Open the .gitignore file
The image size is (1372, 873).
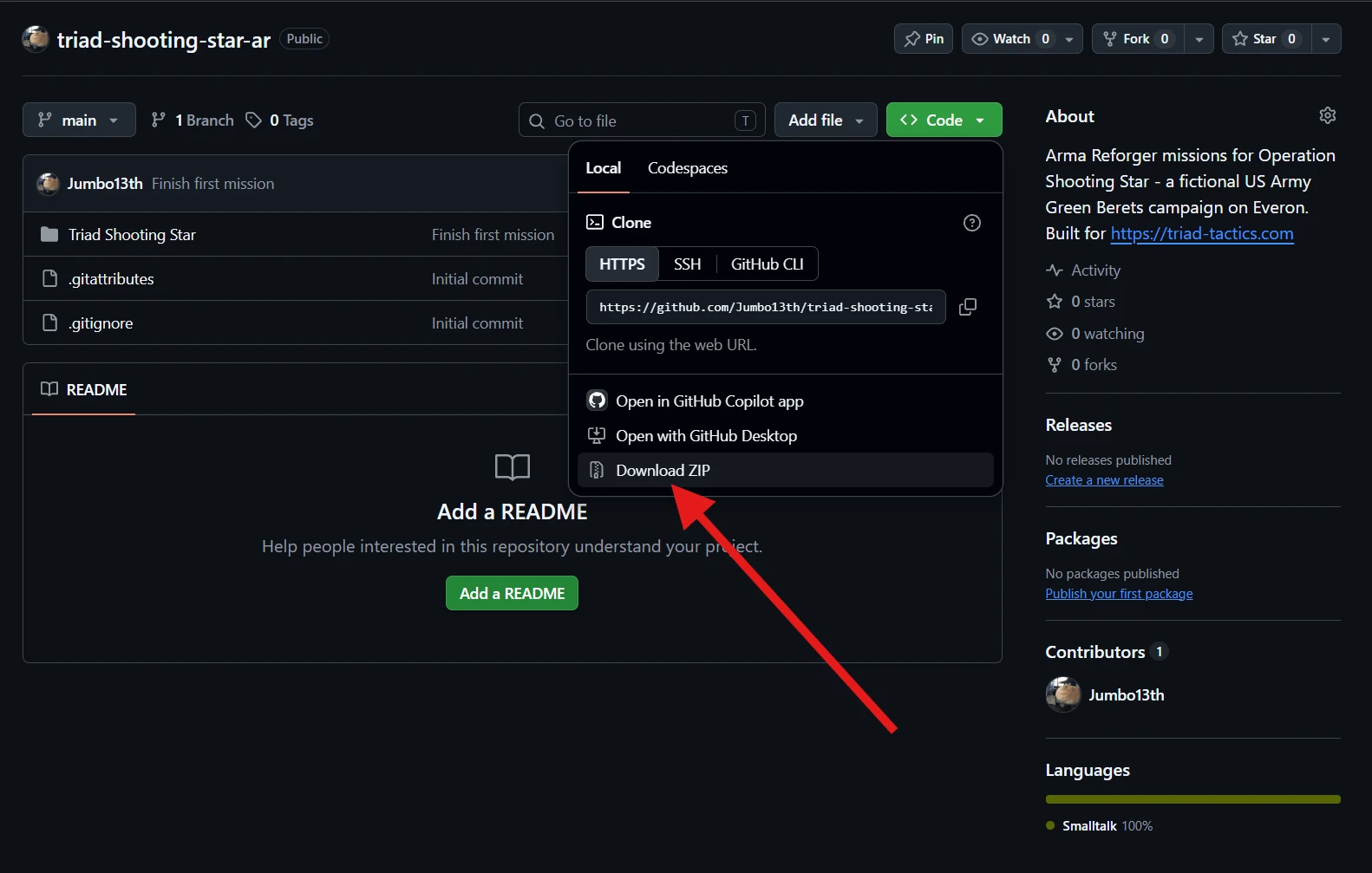(x=101, y=323)
